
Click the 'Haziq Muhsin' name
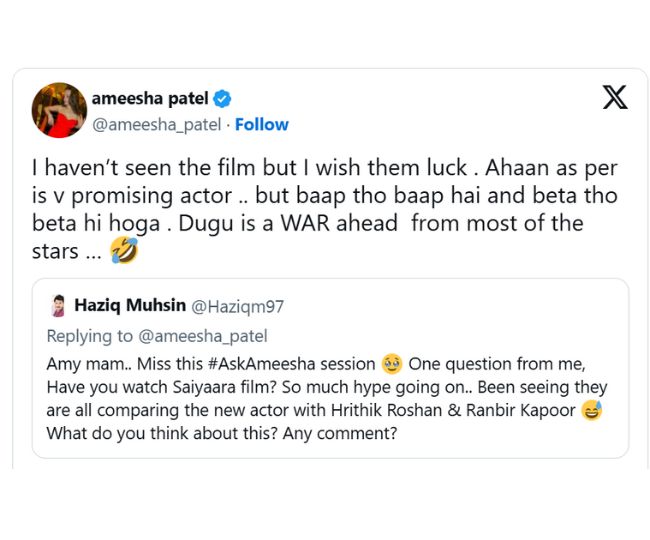[x=125, y=307]
